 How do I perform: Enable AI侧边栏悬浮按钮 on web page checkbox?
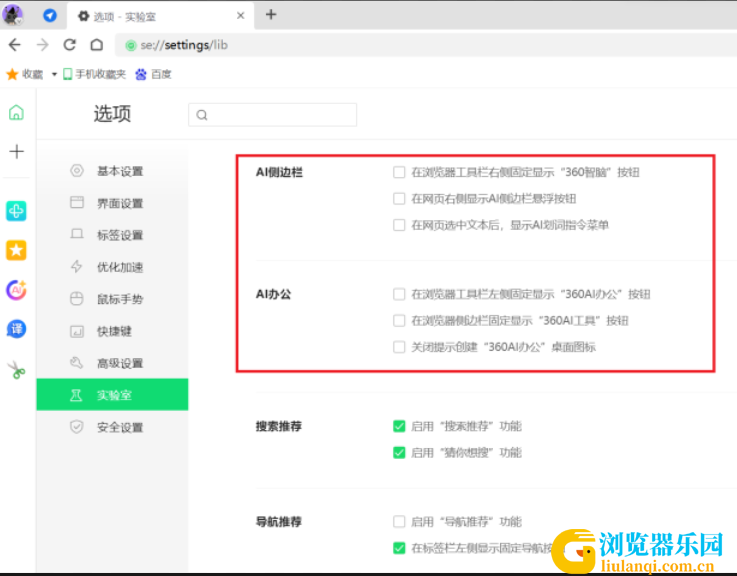(x=399, y=198)
